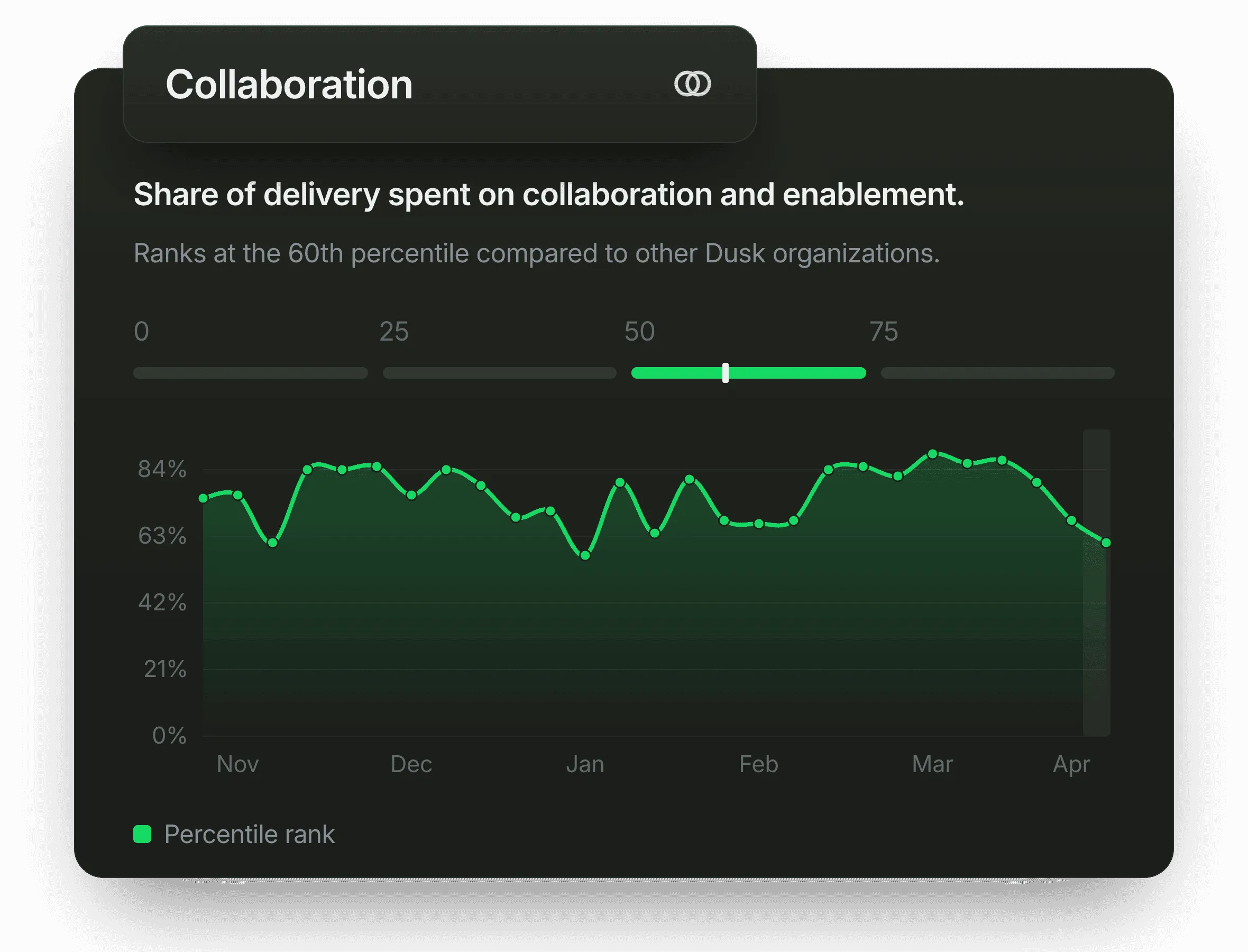Click the highlighted green 50–75 percentile segment
1248x952 pixels.
click(748, 373)
